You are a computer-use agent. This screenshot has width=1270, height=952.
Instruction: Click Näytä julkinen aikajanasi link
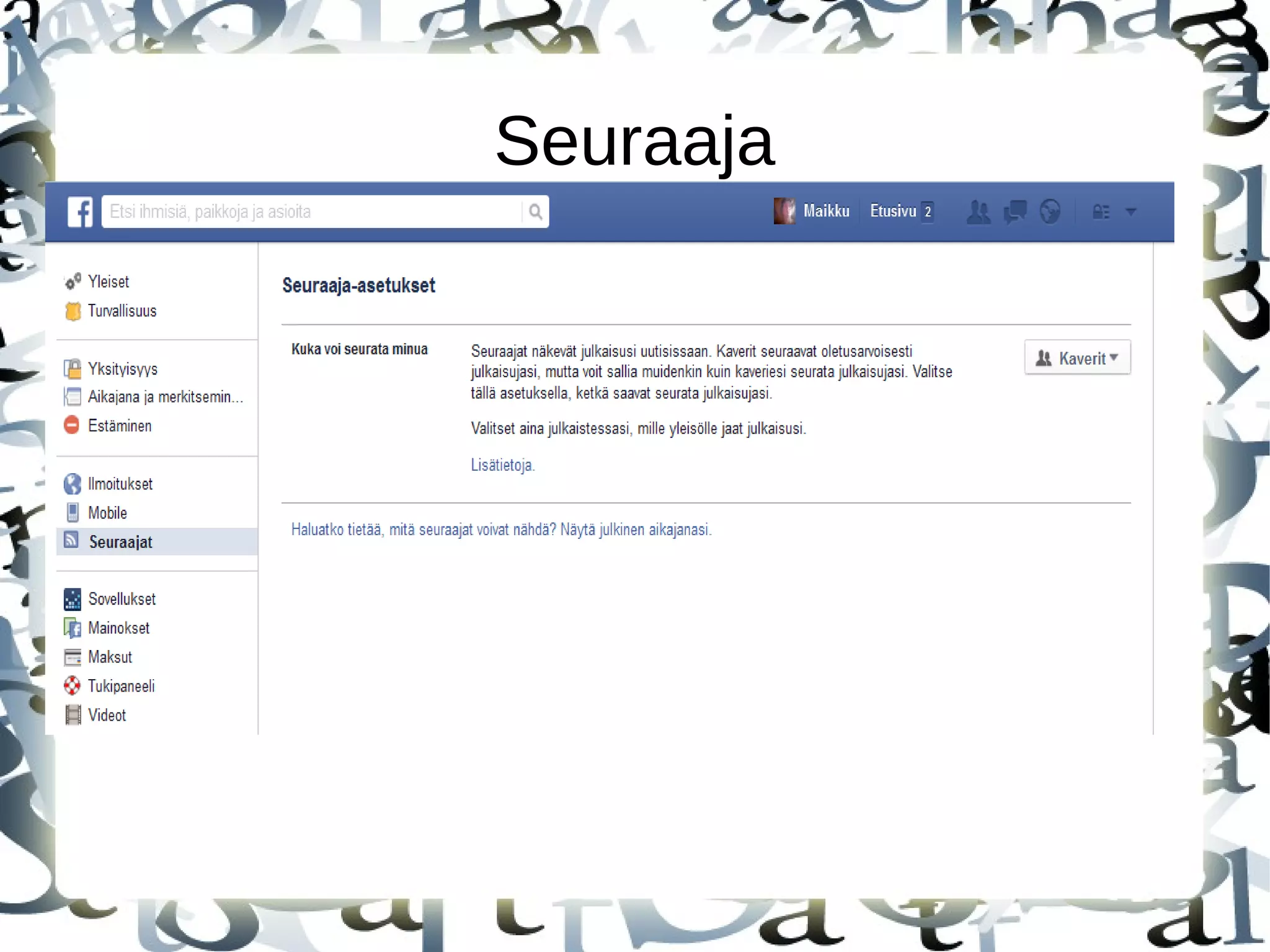pos(636,530)
